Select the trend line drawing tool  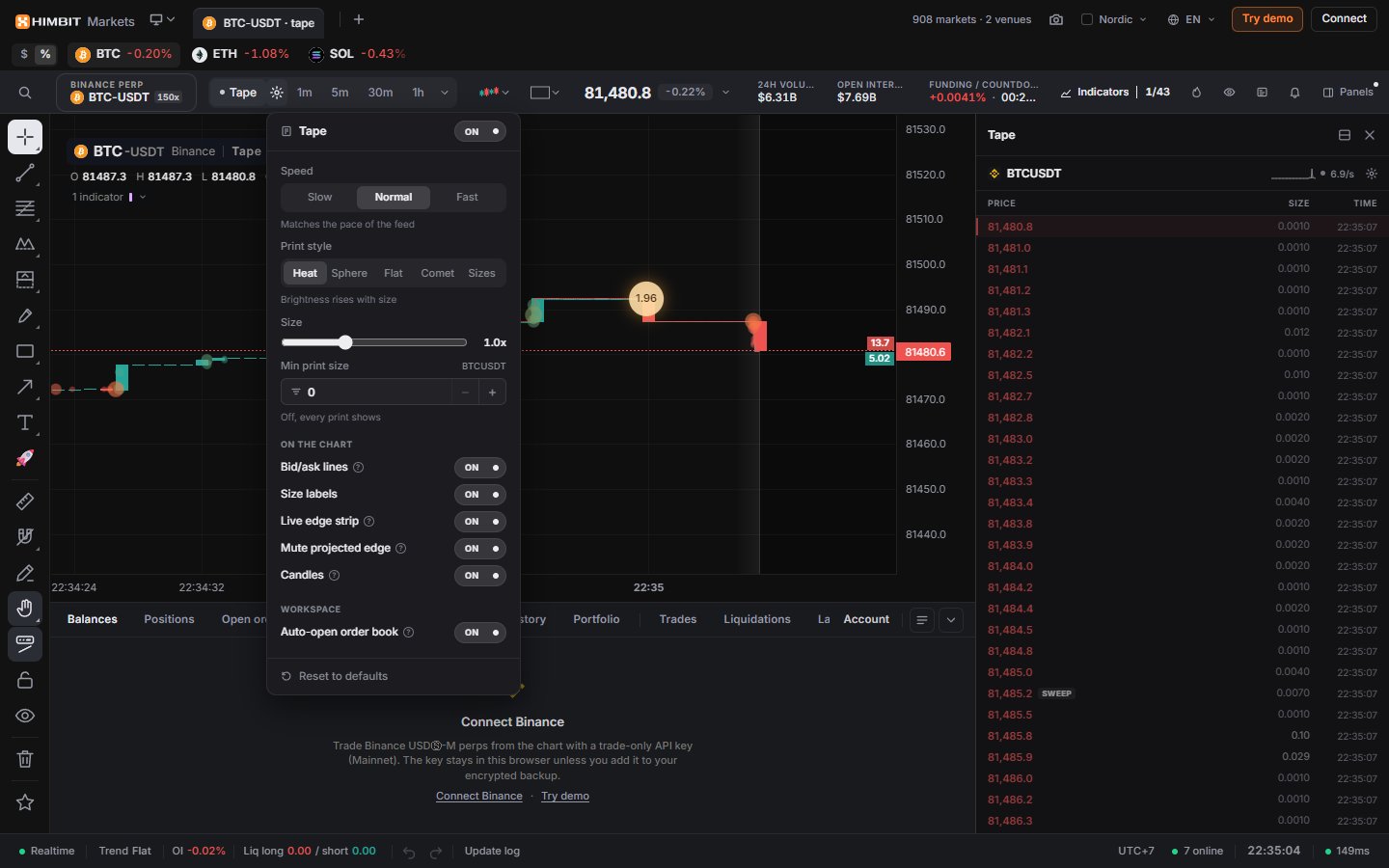25,174
